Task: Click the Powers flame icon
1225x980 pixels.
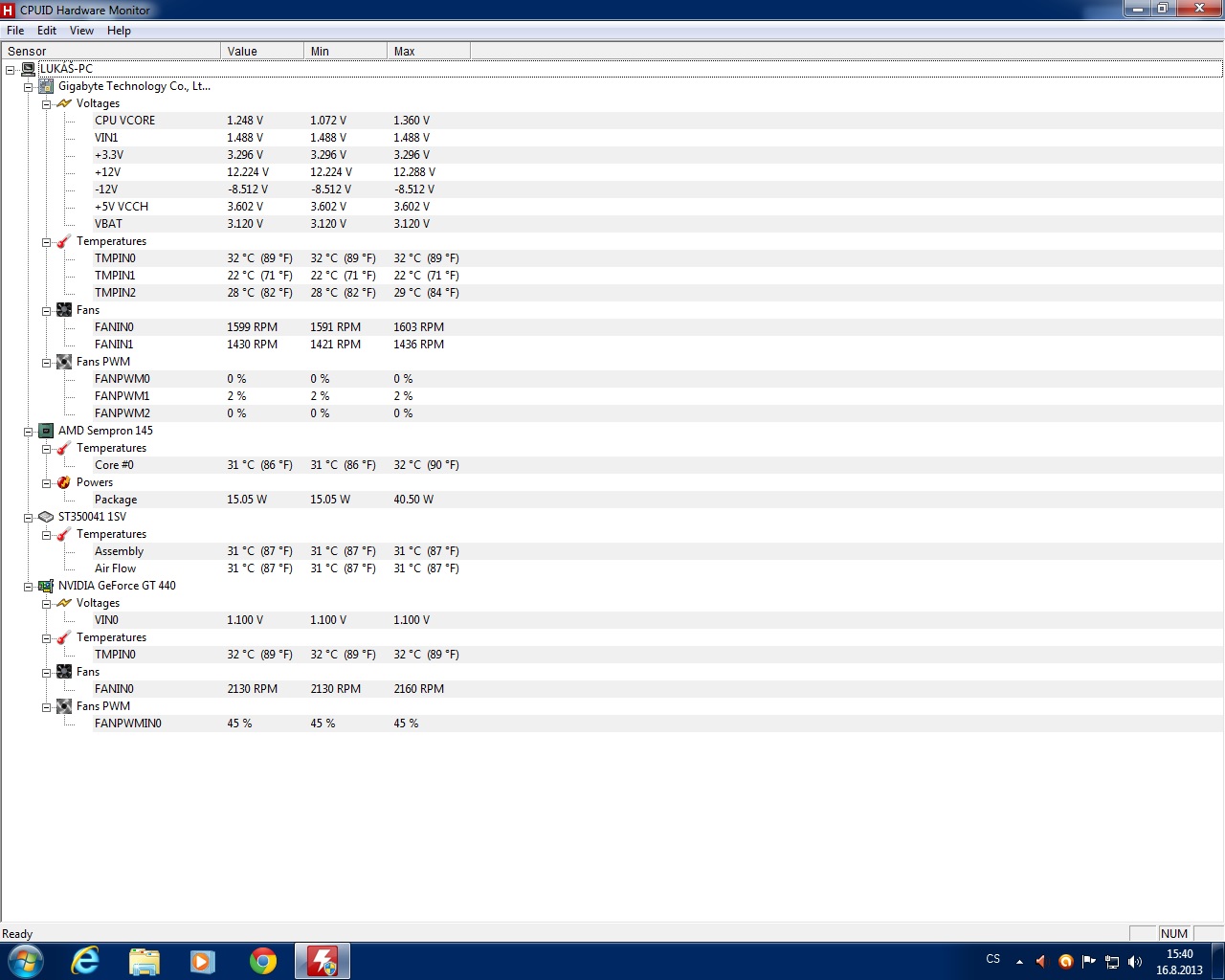Action: (x=64, y=482)
